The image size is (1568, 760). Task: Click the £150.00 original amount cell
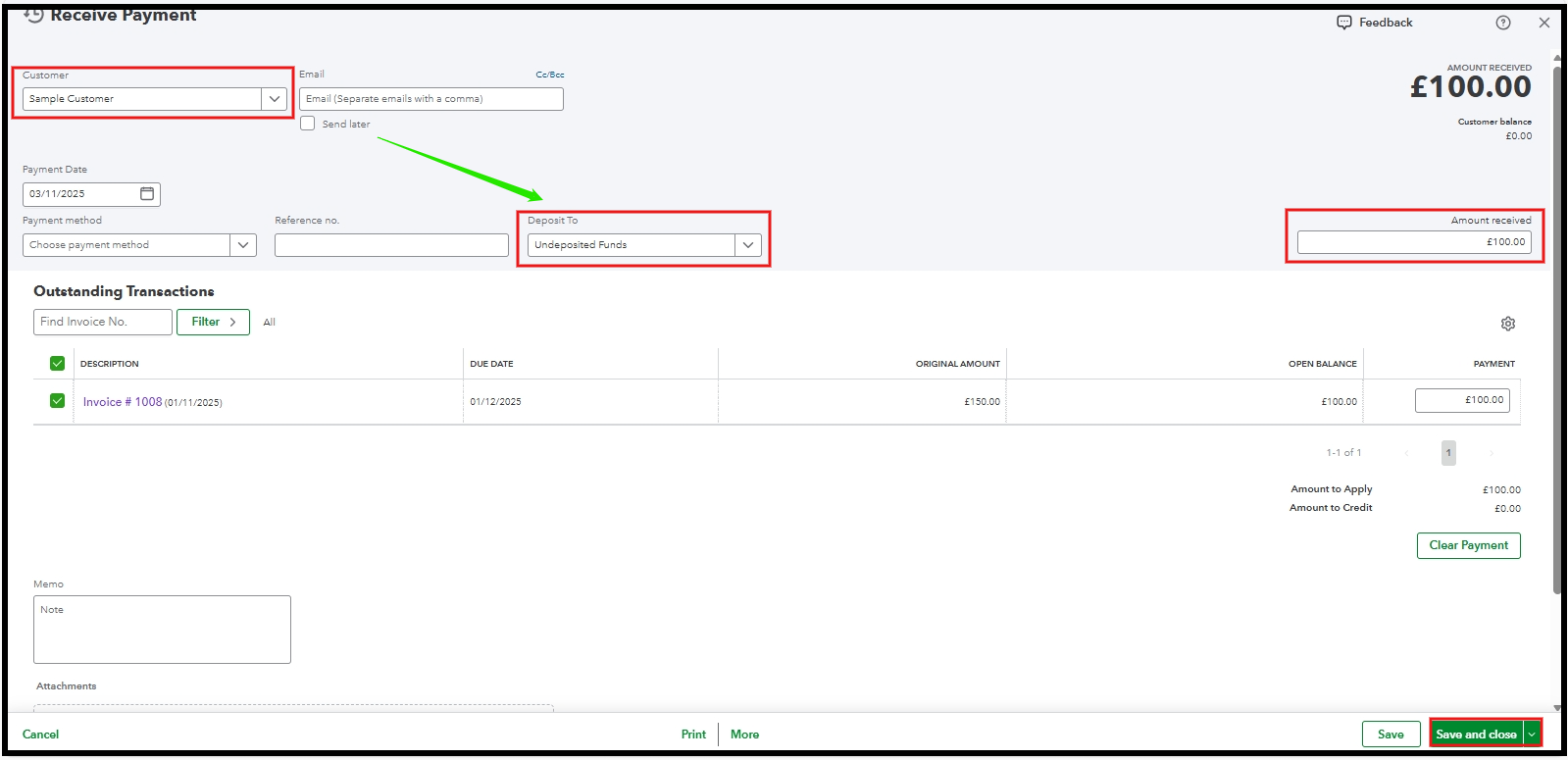click(x=983, y=402)
